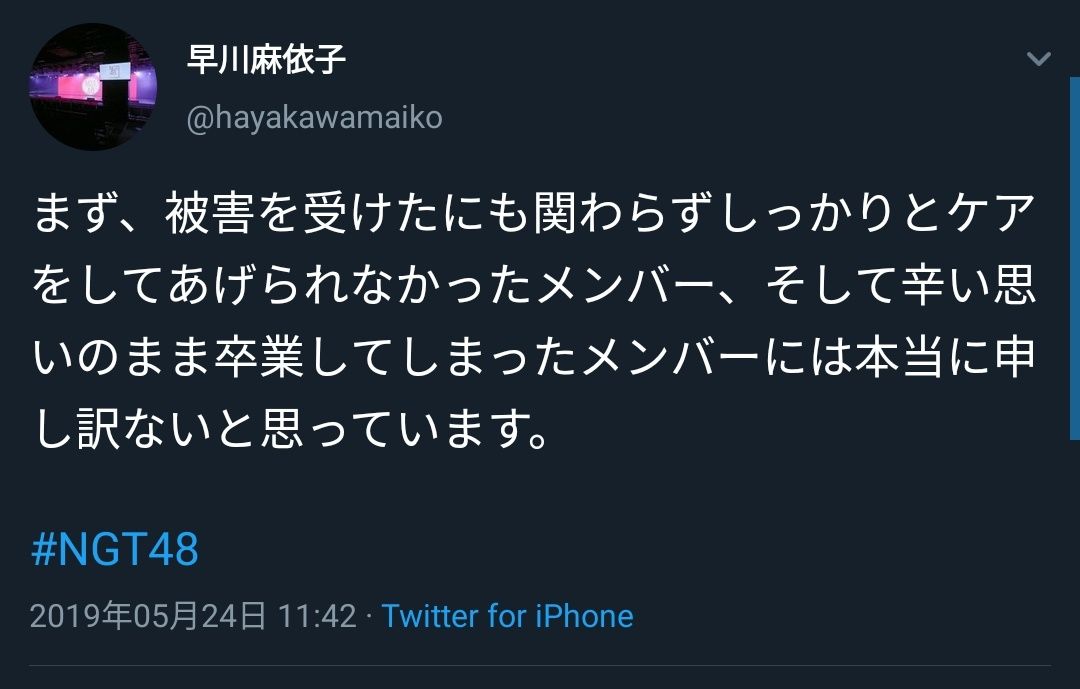Select the @hayakawamaiko handle
This screenshot has width=1080, height=689.
(x=314, y=118)
